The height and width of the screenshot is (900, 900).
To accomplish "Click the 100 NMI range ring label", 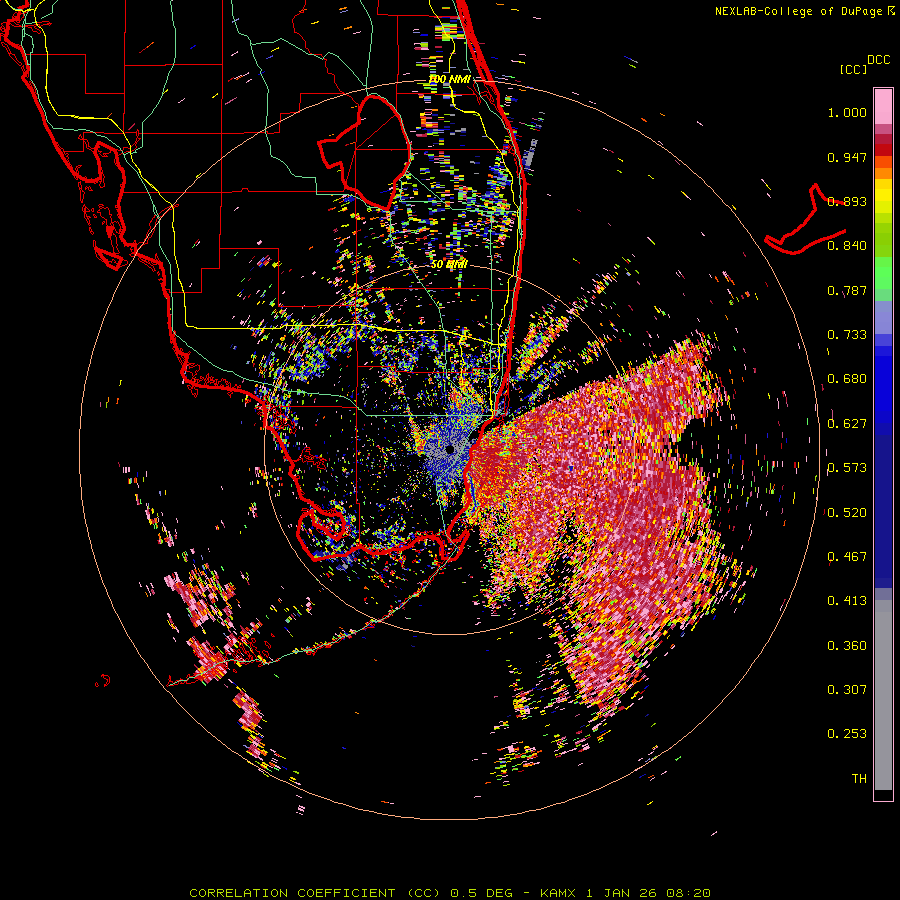I will [449, 79].
